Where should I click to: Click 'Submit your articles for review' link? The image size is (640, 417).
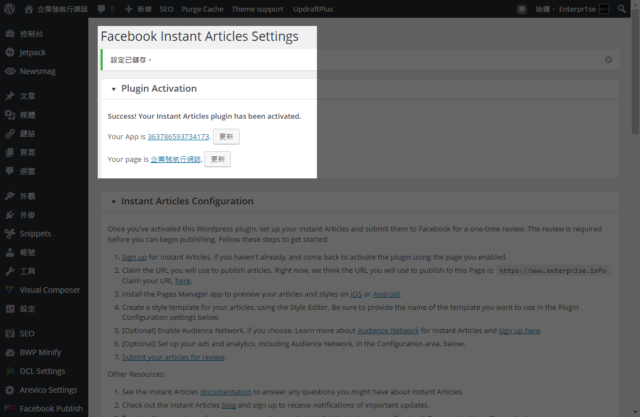point(173,357)
